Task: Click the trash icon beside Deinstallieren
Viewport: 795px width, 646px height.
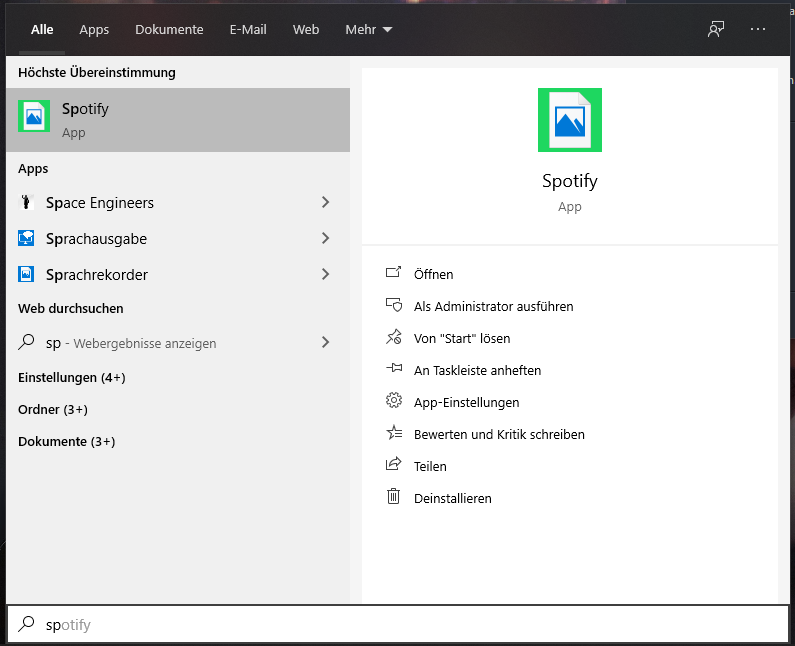Action: (394, 497)
